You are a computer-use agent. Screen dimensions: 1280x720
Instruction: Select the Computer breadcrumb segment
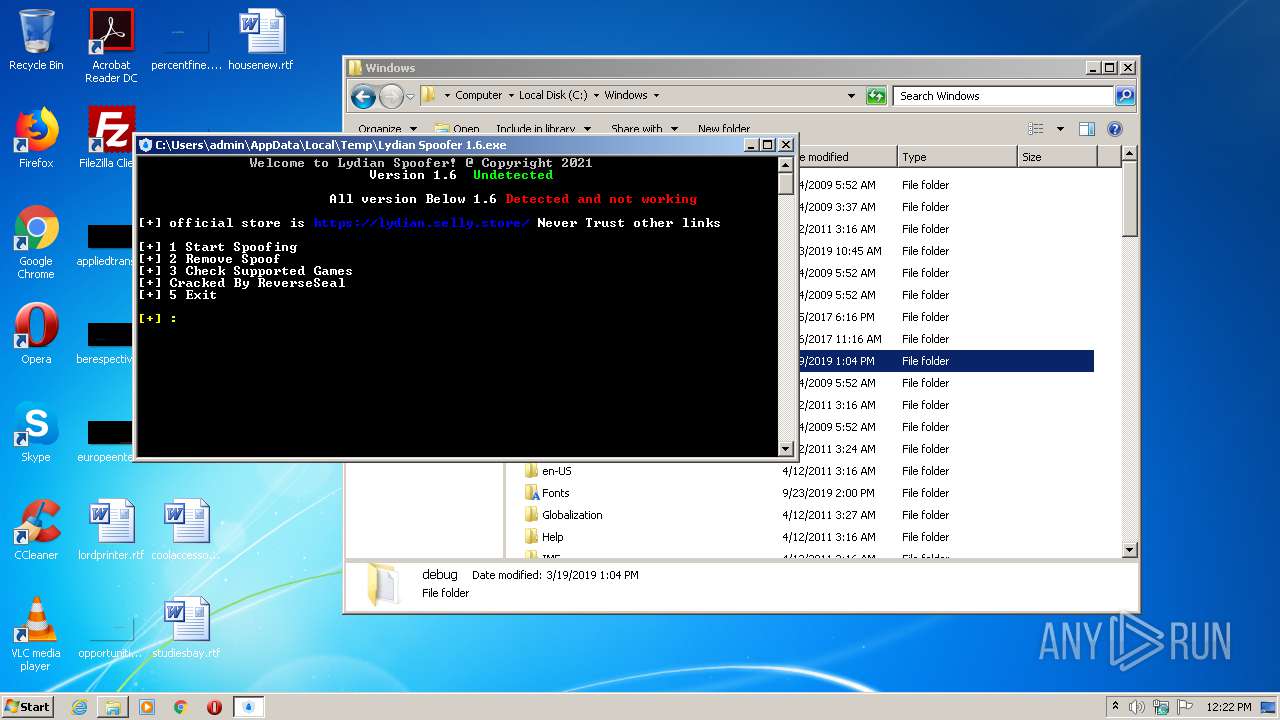point(478,96)
